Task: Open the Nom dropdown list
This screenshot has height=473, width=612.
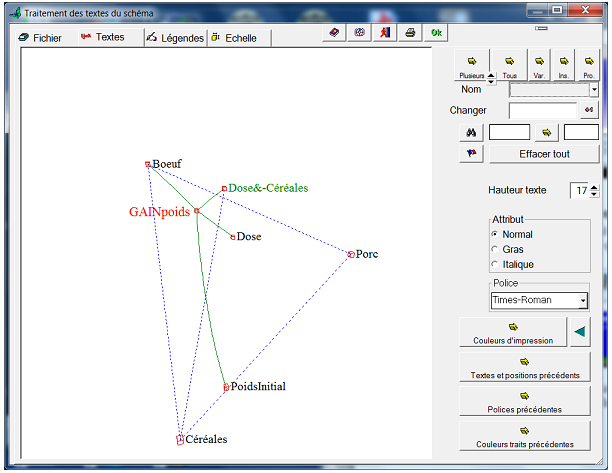Action: pos(594,90)
